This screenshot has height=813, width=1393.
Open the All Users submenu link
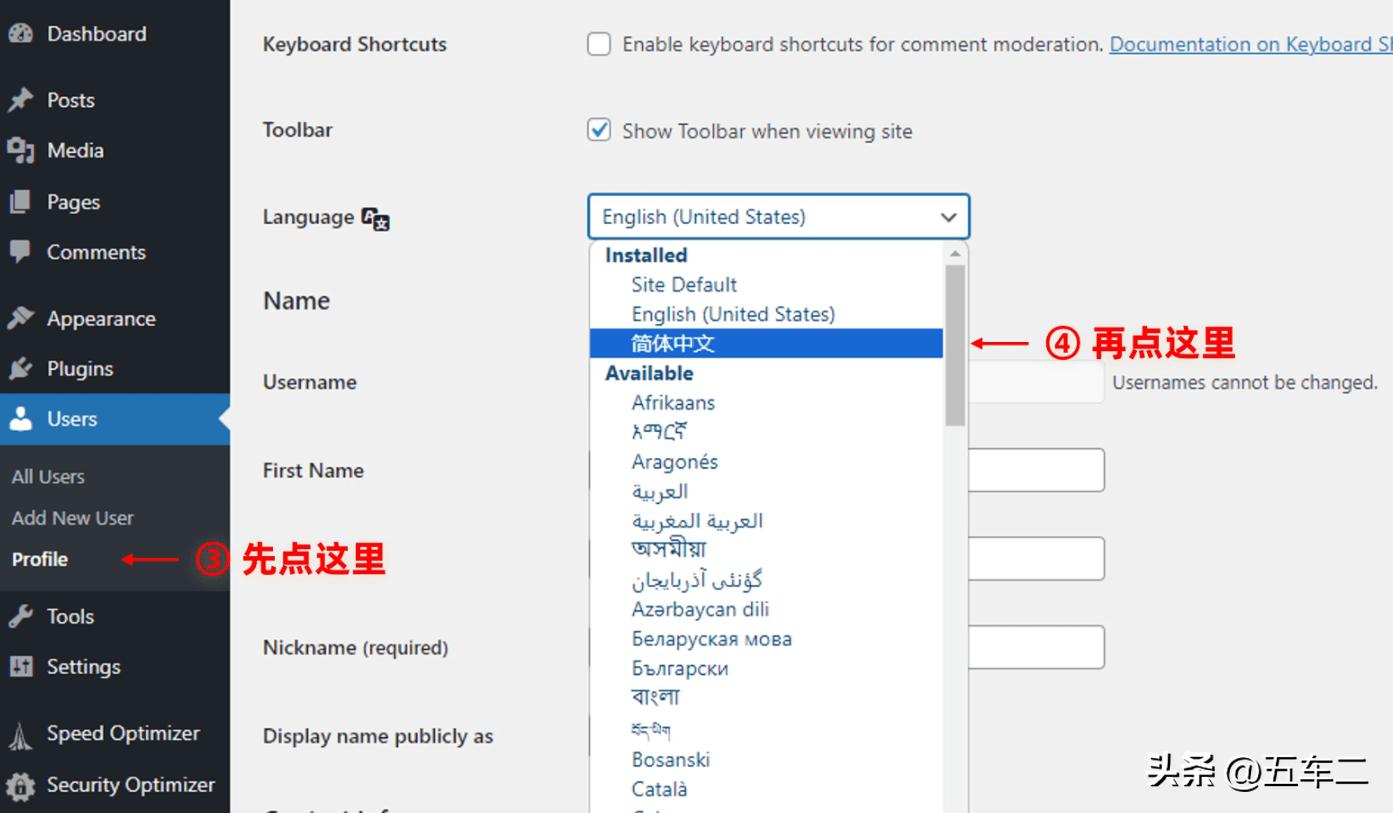tap(48, 477)
